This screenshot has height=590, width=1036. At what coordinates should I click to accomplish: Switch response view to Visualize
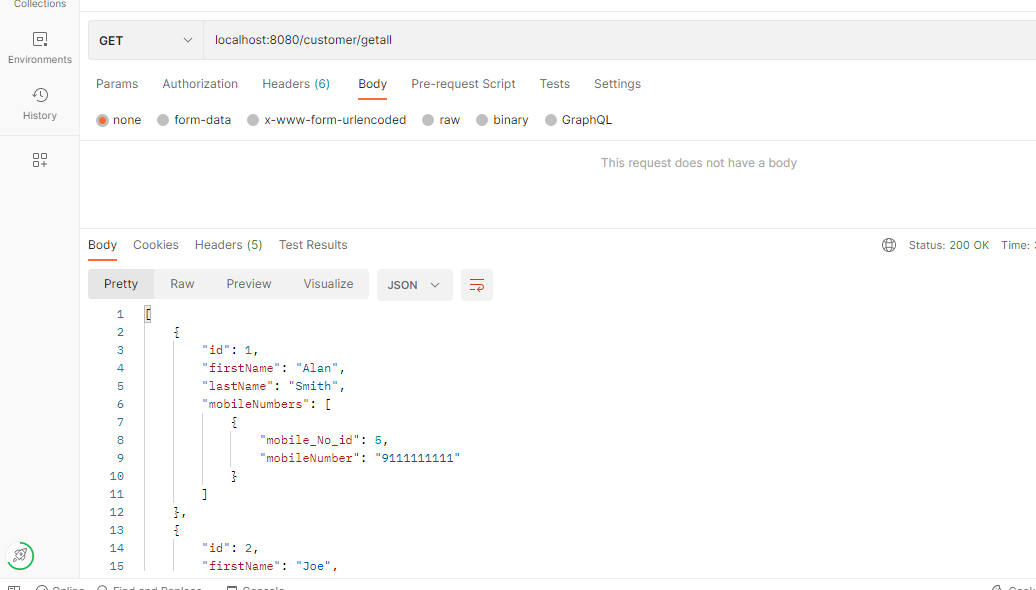click(x=328, y=284)
